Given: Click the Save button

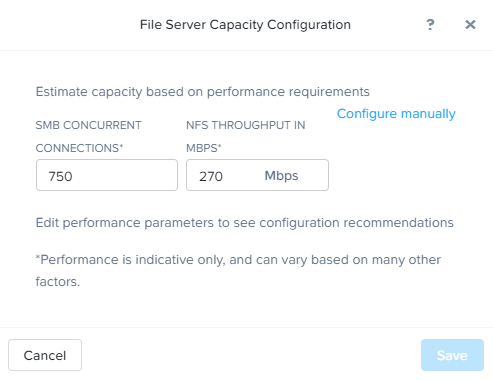Looking at the screenshot, I should click(452, 355).
